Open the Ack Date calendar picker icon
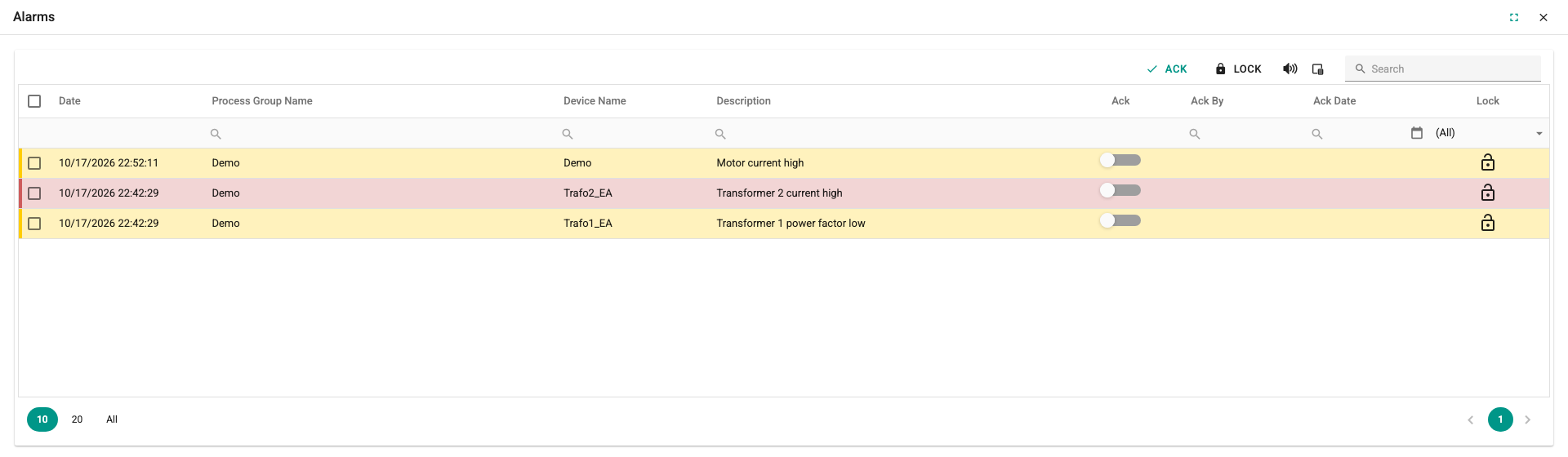1568x457 pixels. coord(1417,133)
